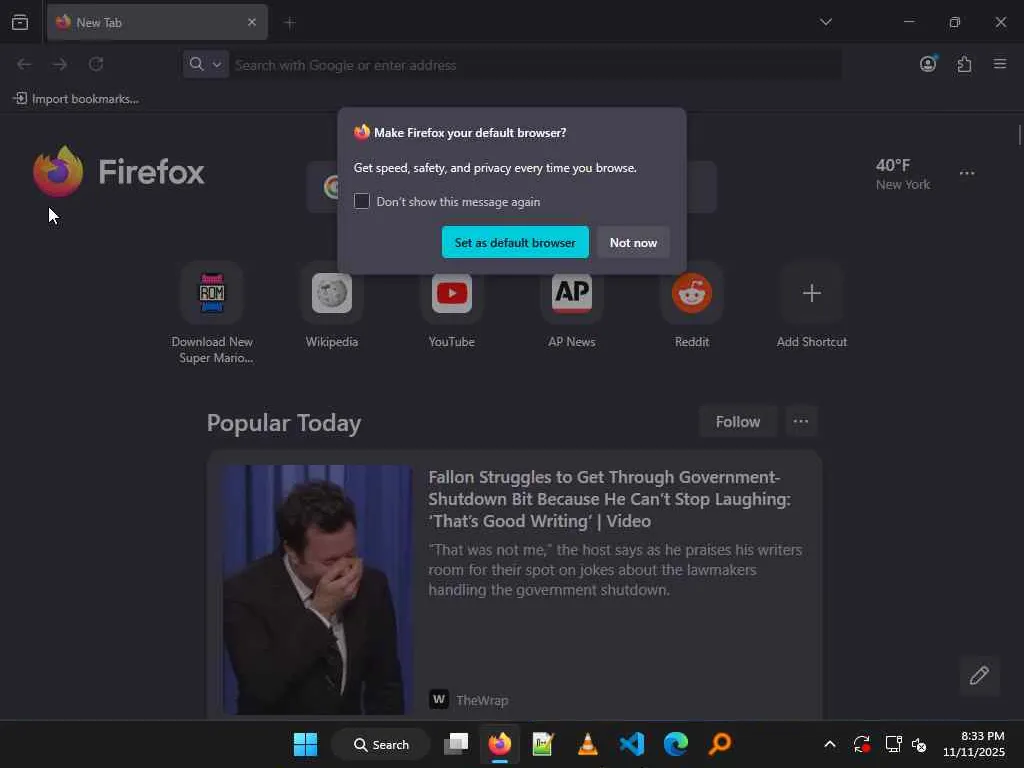Select Import bookmarks in bookmarks toolbar
Screen dimensions: 1024x768
coord(76,99)
